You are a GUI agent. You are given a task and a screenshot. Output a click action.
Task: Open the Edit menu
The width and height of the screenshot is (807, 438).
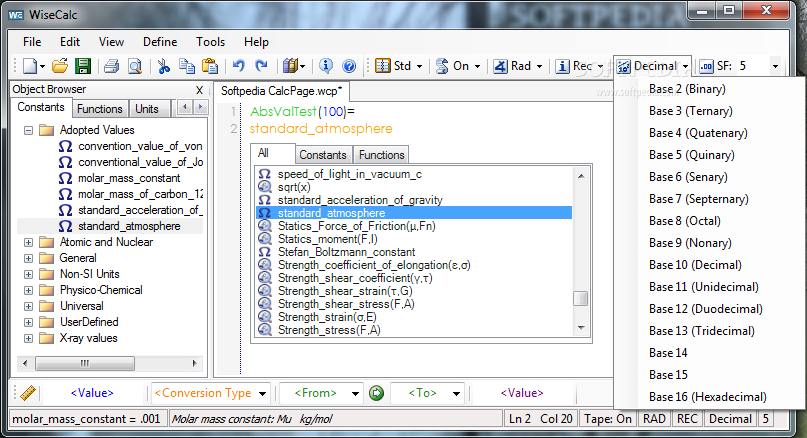69,42
